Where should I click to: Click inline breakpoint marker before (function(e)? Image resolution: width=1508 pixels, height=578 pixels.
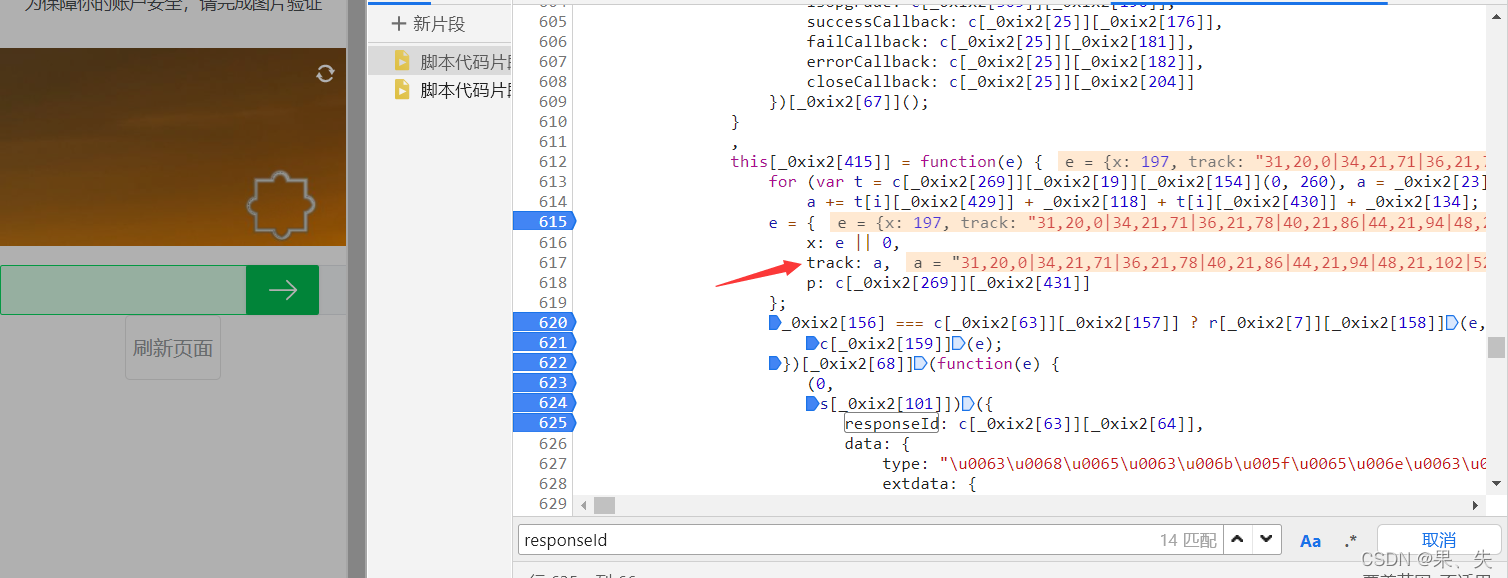point(920,363)
